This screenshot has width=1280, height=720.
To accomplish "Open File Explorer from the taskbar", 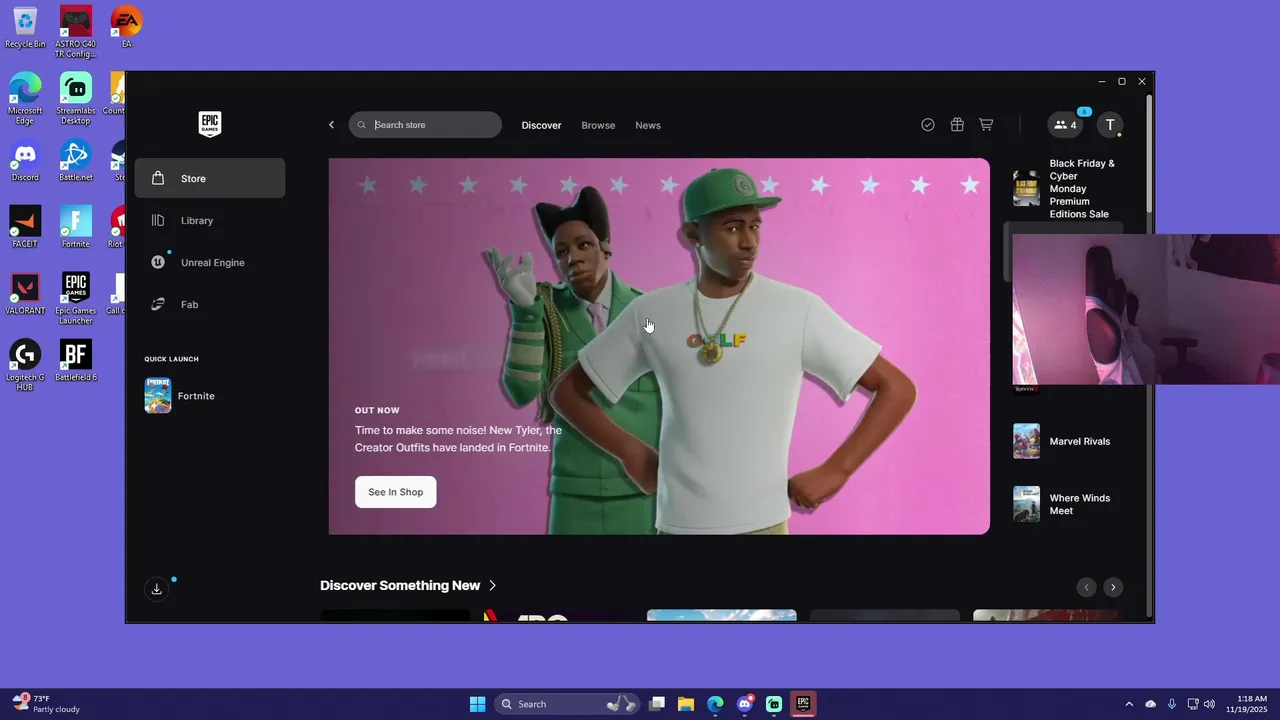I will tap(686, 704).
